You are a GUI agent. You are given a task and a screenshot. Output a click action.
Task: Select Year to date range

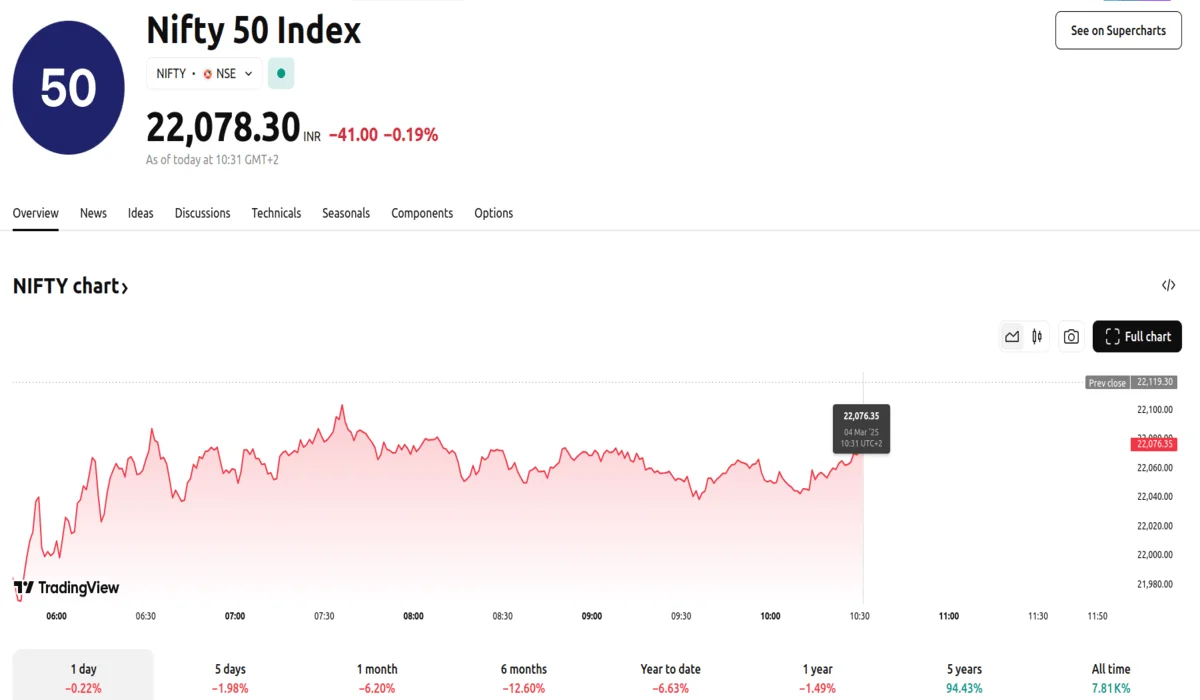click(670, 677)
